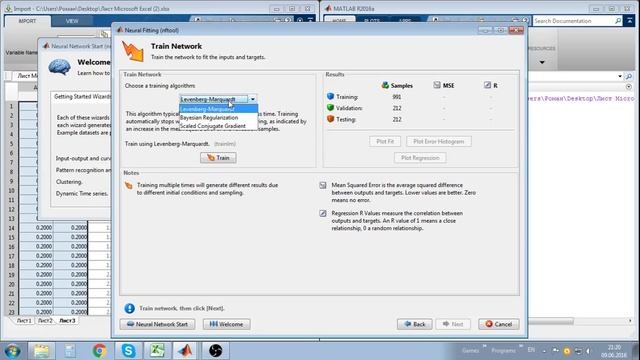Open the Лист2 sheet tab
This screenshot has height=360, width=640.
45,321
